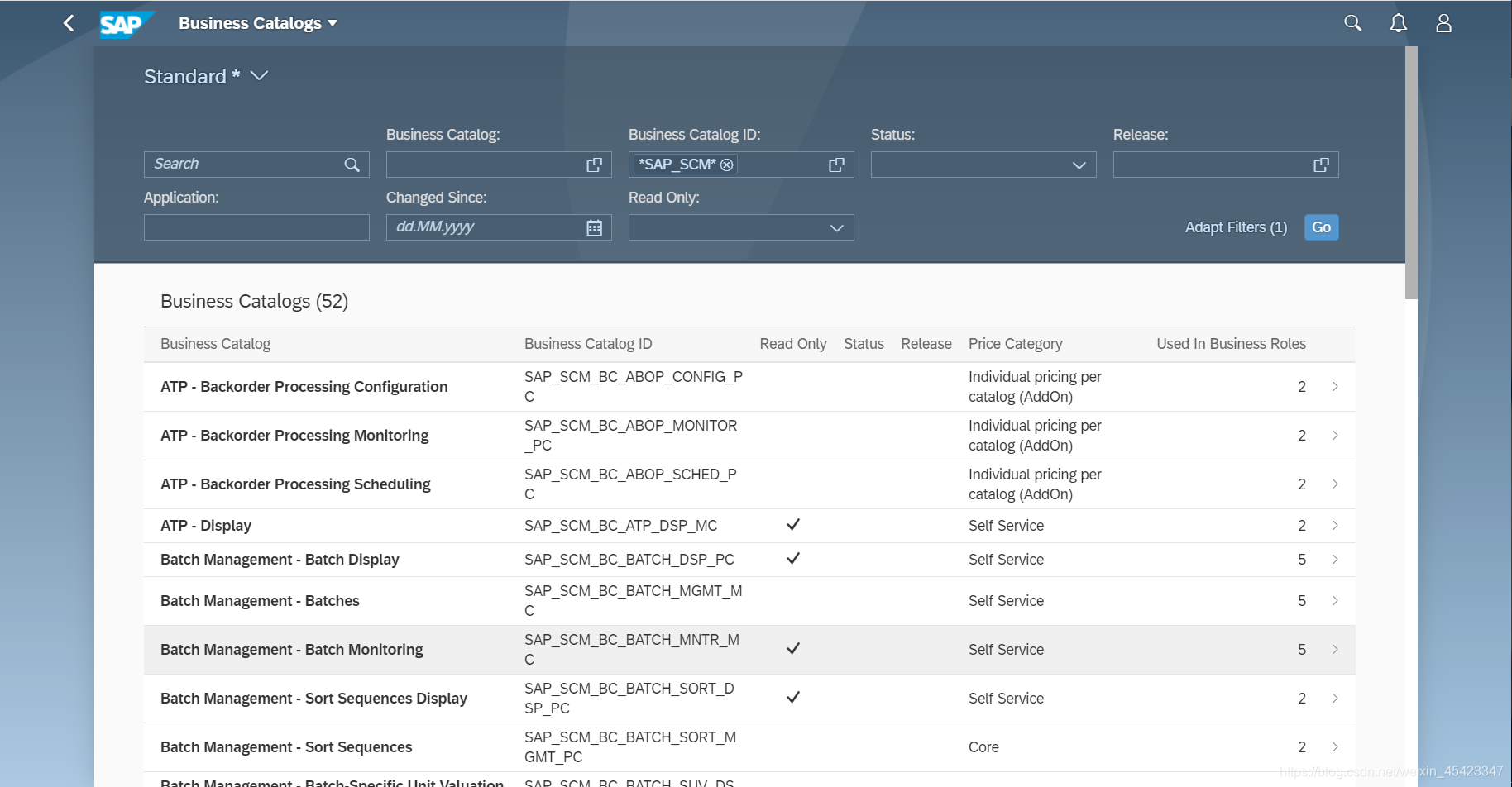Open Adapt Filters (1)
The width and height of the screenshot is (1512, 787).
pos(1236,227)
